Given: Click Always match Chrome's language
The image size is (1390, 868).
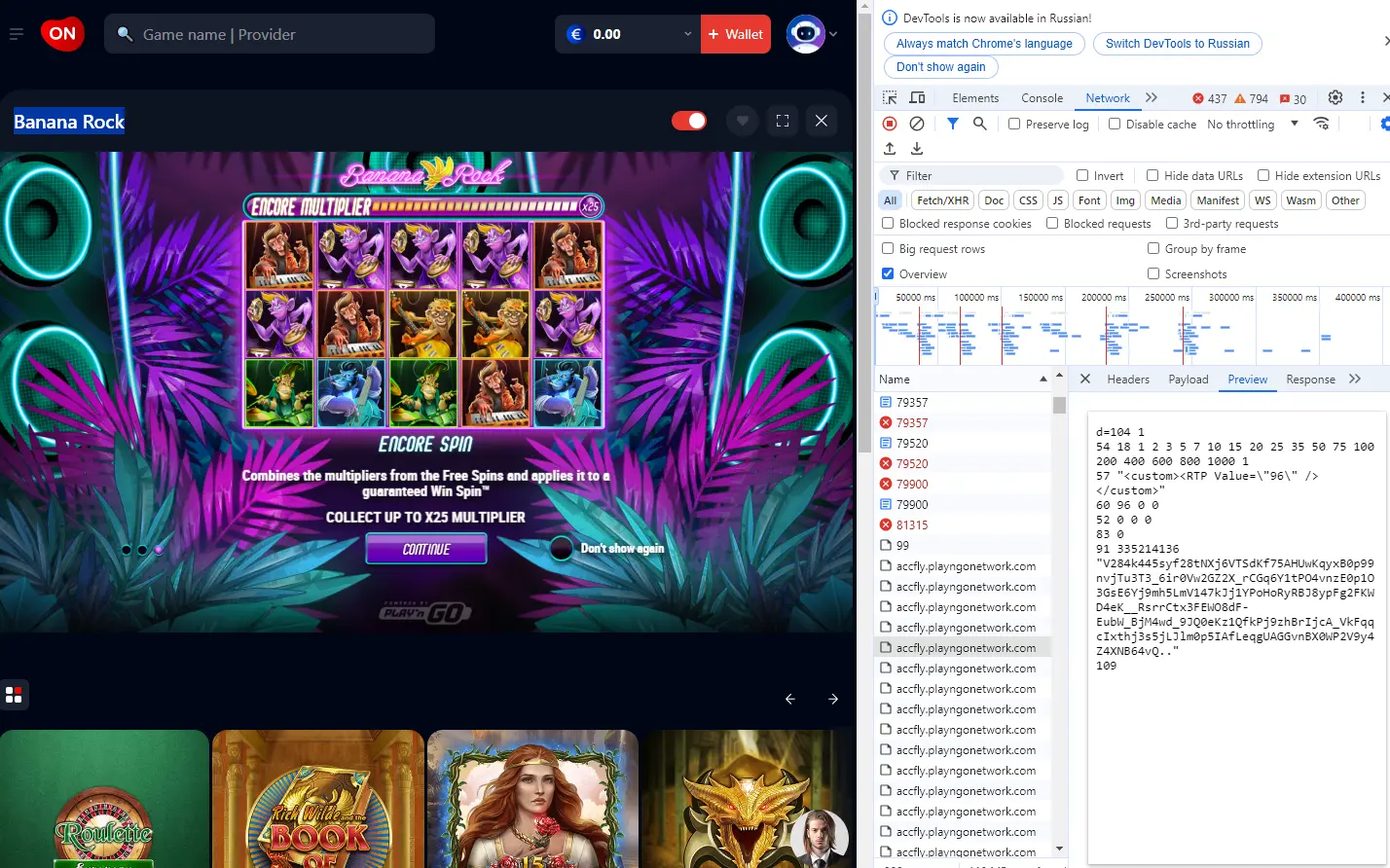Looking at the screenshot, I should pos(984,44).
